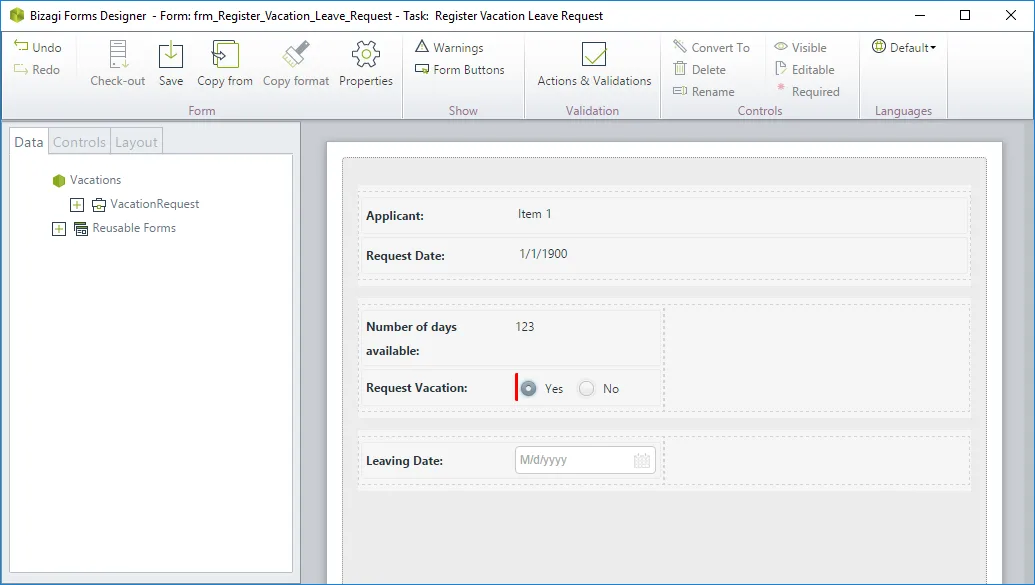Toggle the Visible property
The height and width of the screenshot is (585, 1035).
(801, 47)
